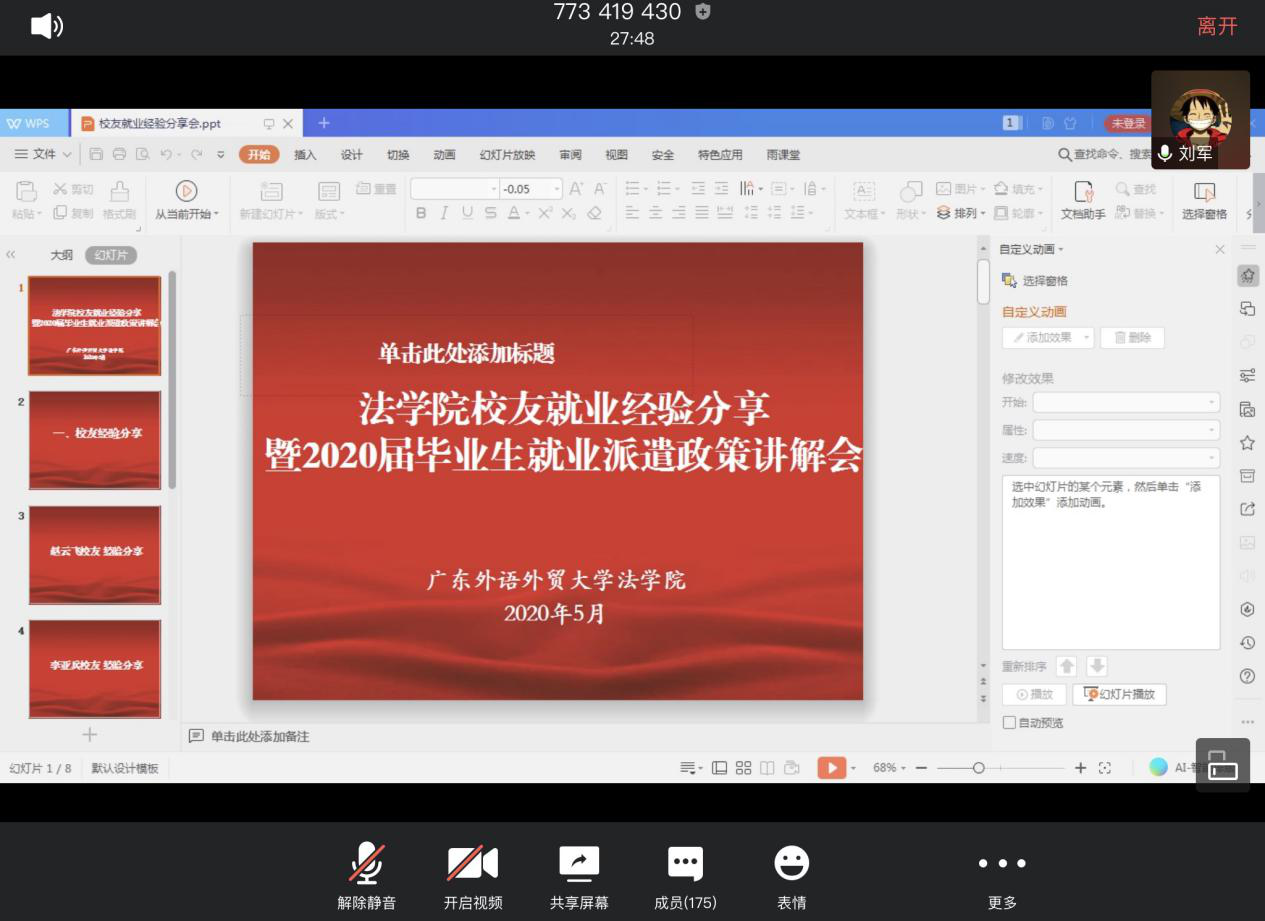Image resolution: width=1265 pixels, height=921 pixels.
Task: Open the More options menu
Action: click(1002, 863)
